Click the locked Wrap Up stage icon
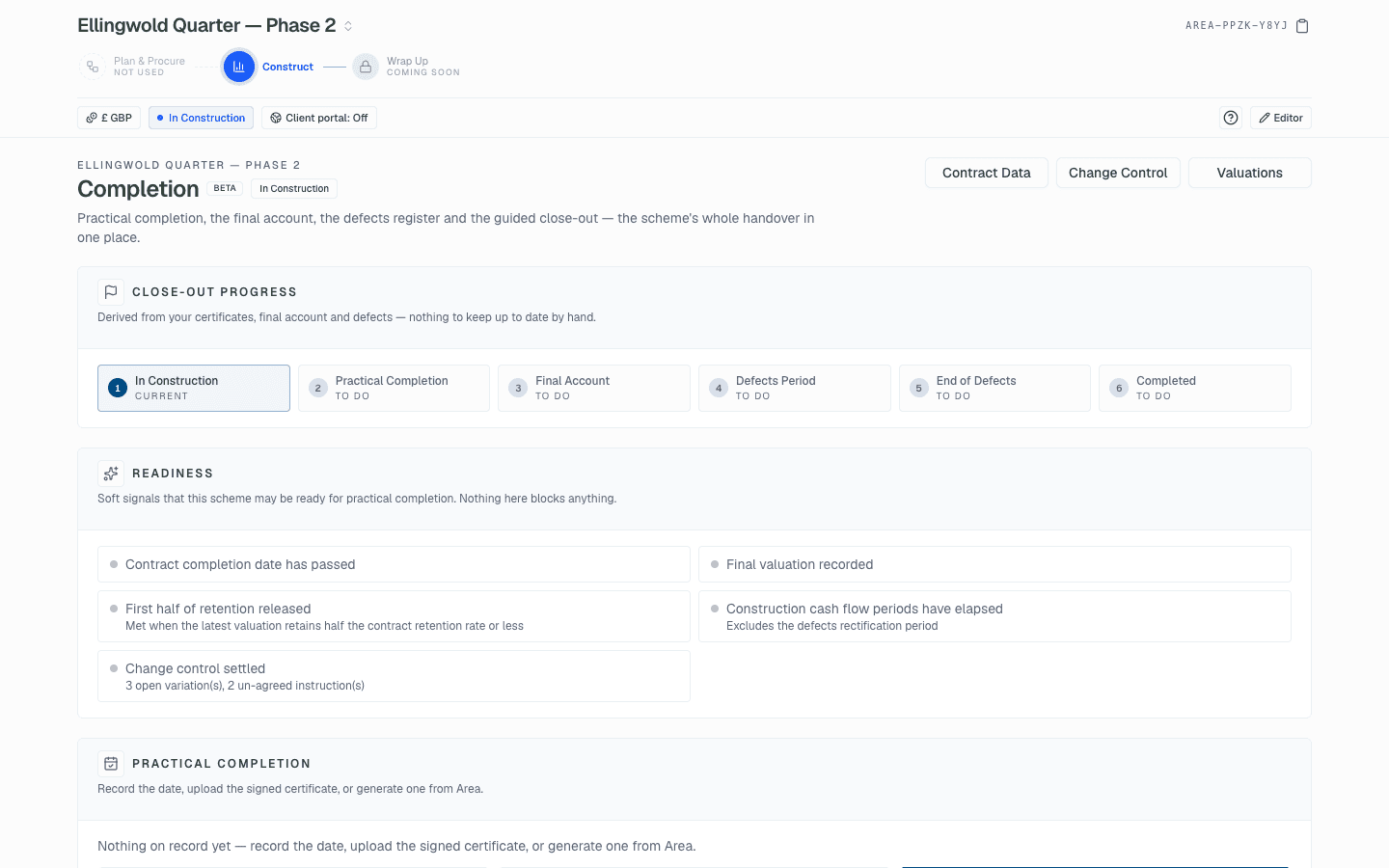1389x868 pixels. click(x=366, y=67)
